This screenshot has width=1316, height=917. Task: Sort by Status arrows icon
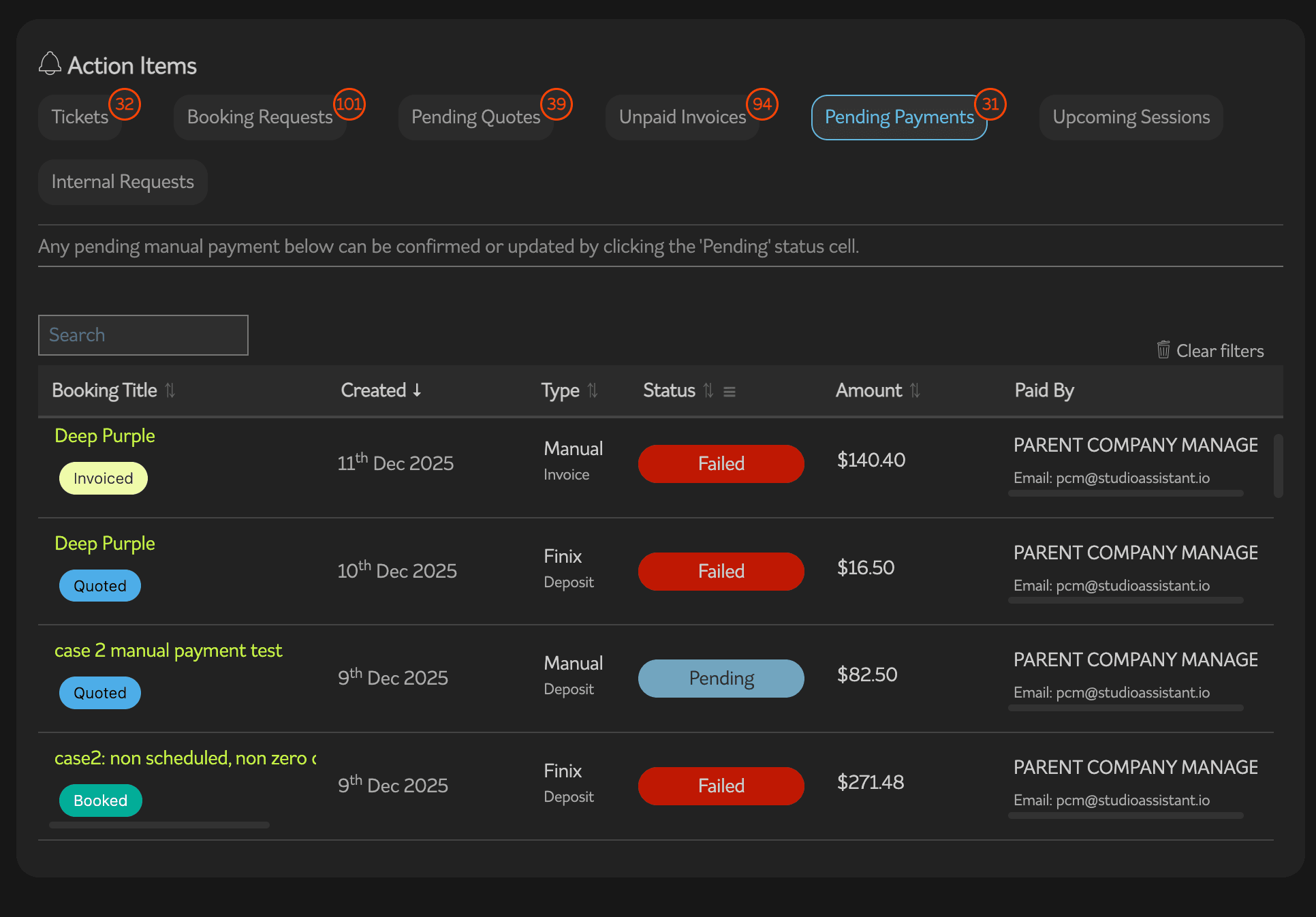coord(708,390)
